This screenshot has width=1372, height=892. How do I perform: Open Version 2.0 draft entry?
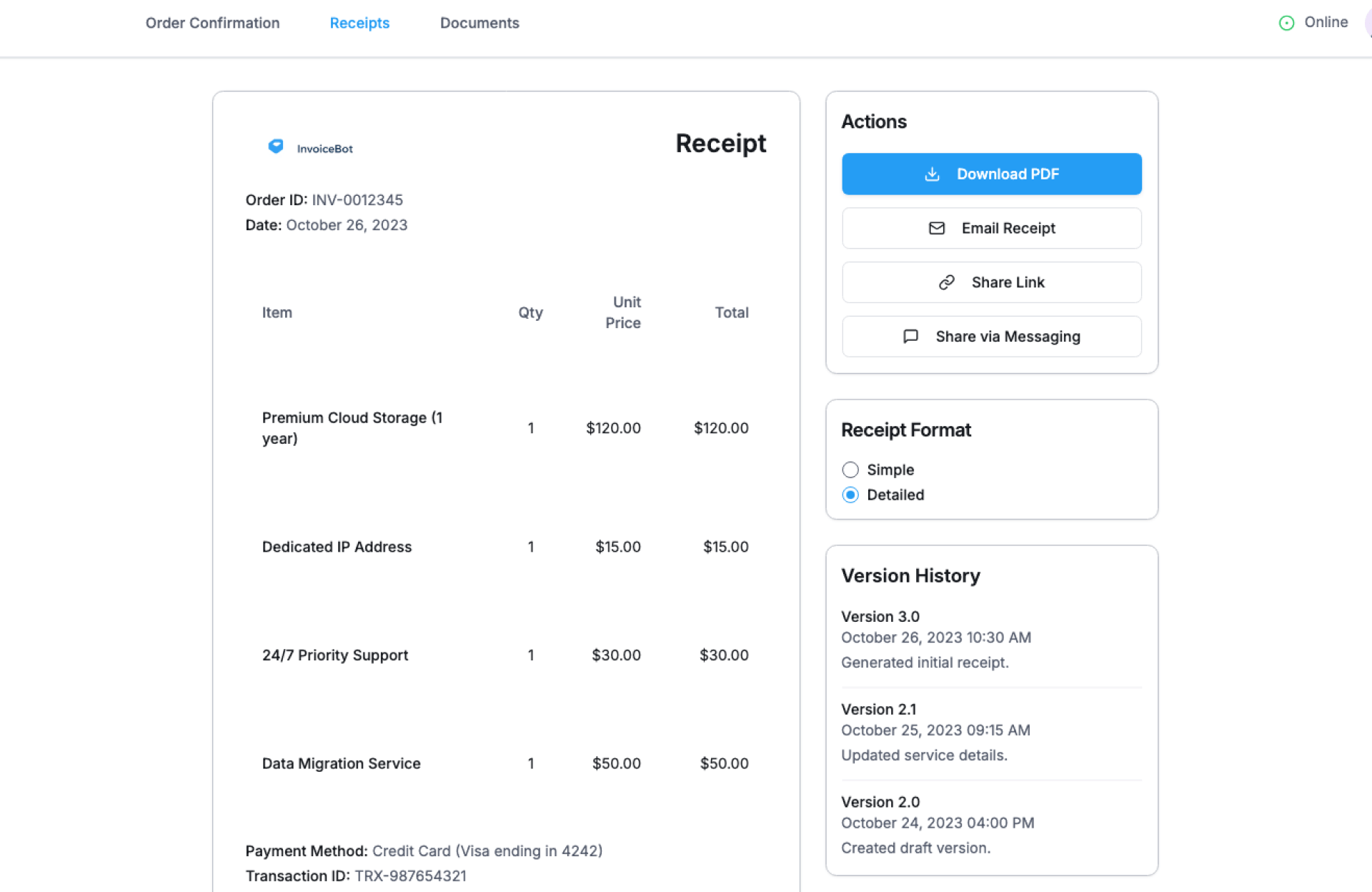tap(880, 802)
